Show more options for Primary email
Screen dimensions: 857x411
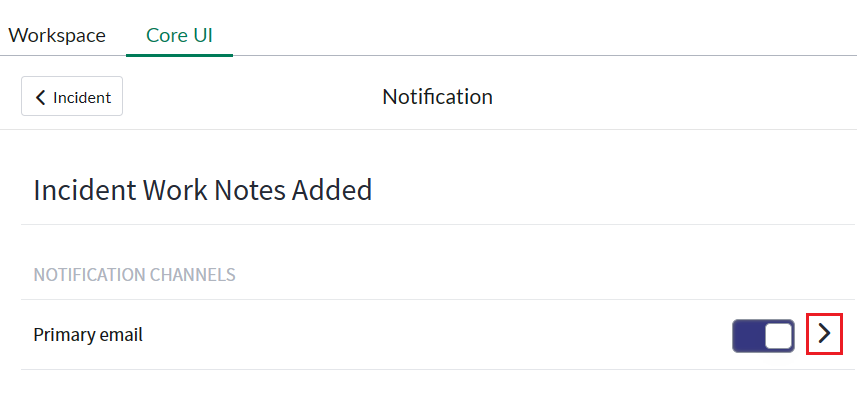coord(824,335)
